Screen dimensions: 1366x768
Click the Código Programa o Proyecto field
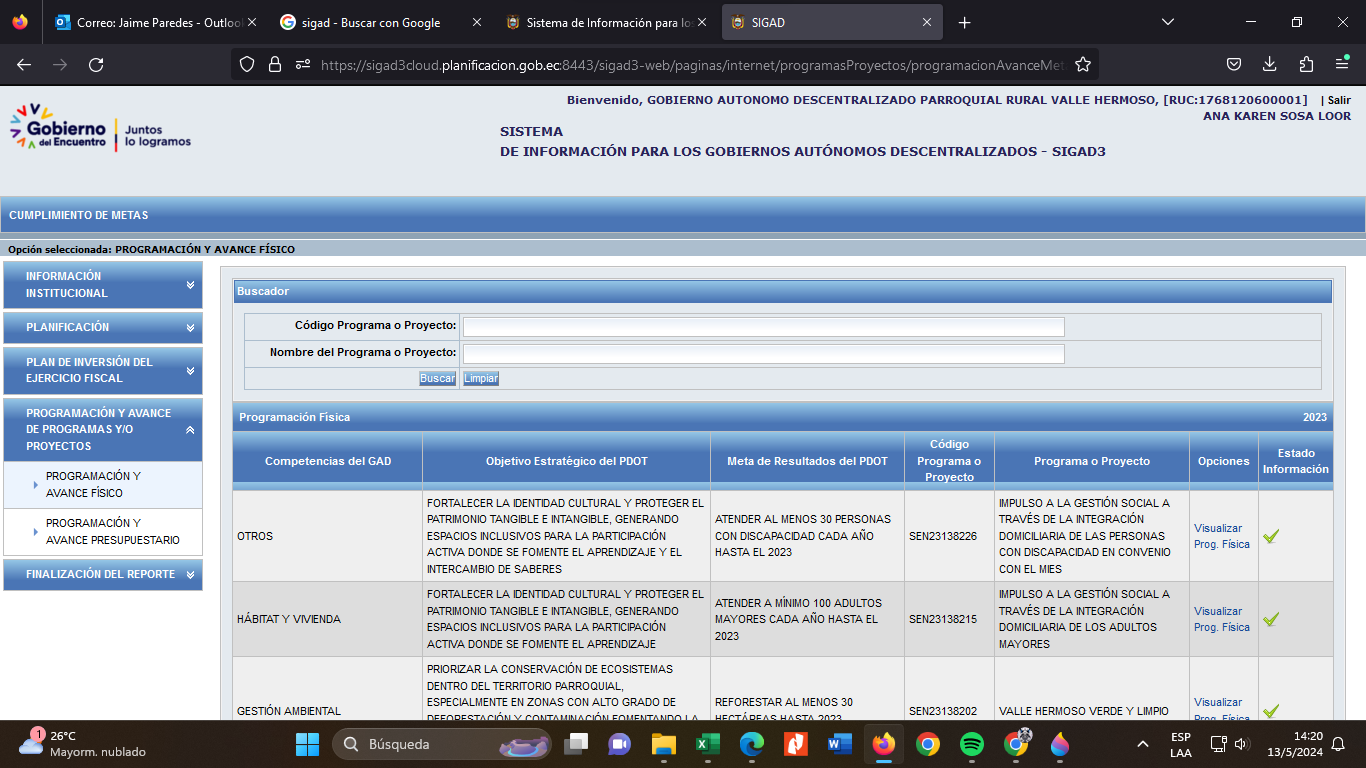(x=763, y=327)
